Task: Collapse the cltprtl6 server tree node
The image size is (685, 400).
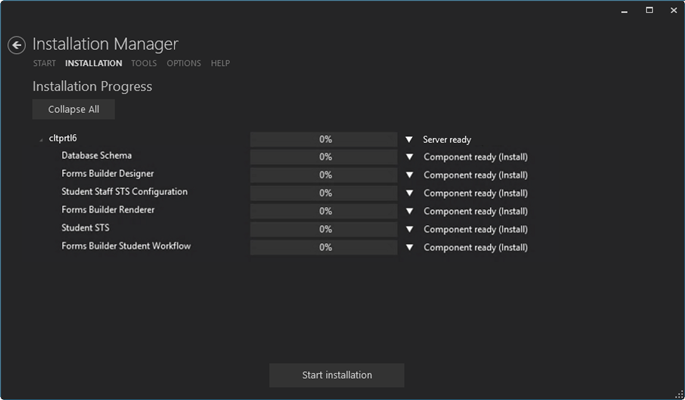Action: 41,140
